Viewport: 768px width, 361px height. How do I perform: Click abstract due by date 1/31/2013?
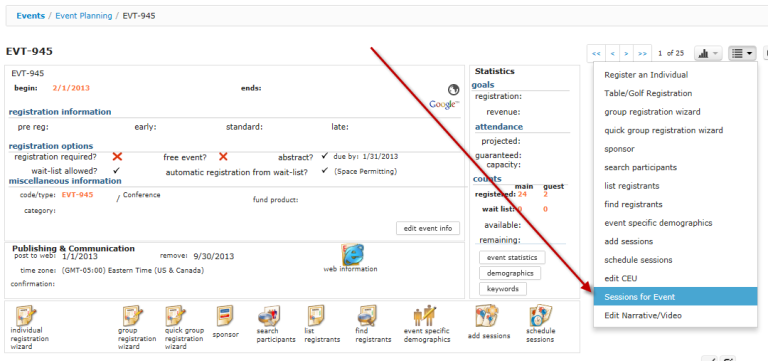381,157
